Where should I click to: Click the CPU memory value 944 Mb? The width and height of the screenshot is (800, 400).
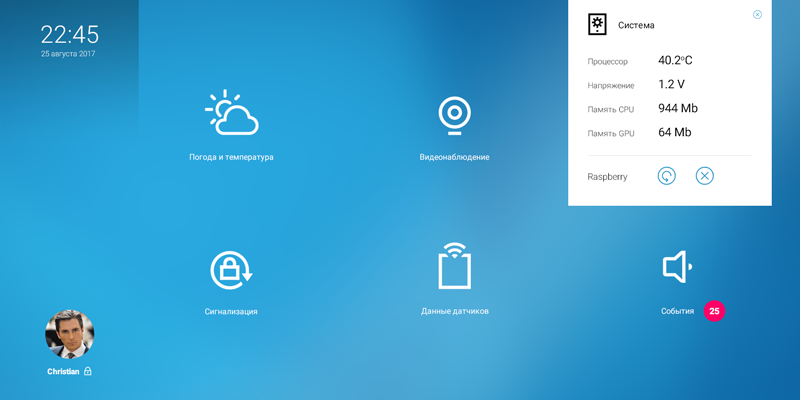[678, 108]
